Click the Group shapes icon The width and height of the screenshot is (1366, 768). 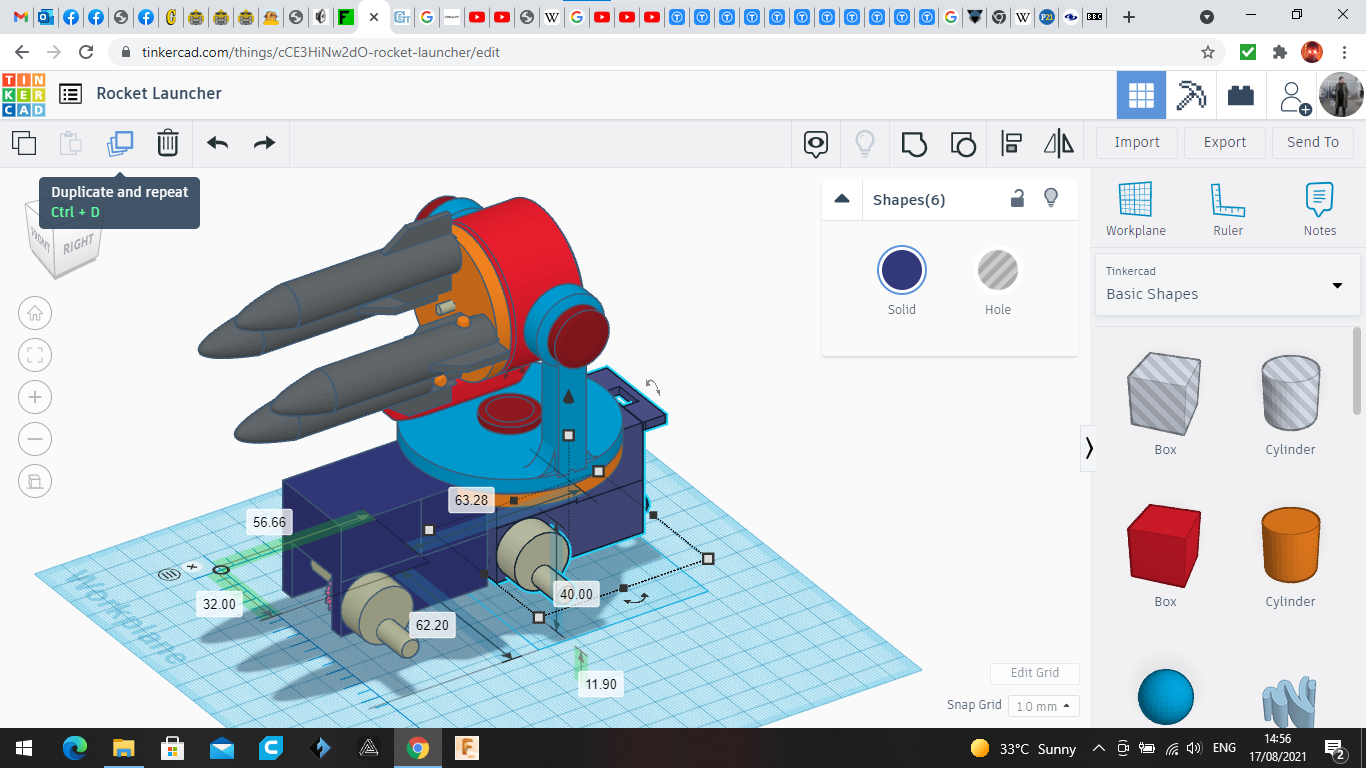[x=914, y=143]
